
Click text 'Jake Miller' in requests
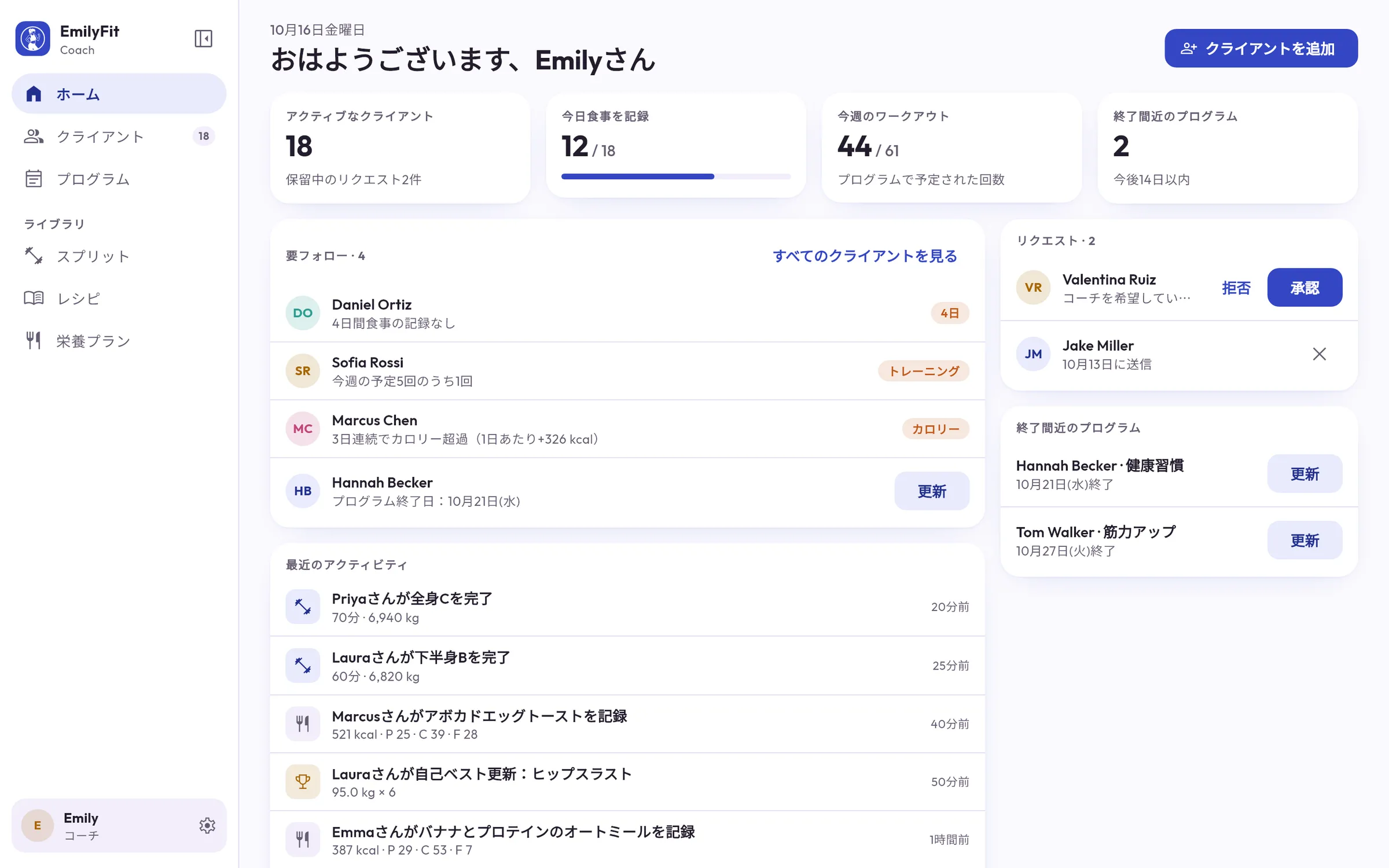coord(1098,345)
